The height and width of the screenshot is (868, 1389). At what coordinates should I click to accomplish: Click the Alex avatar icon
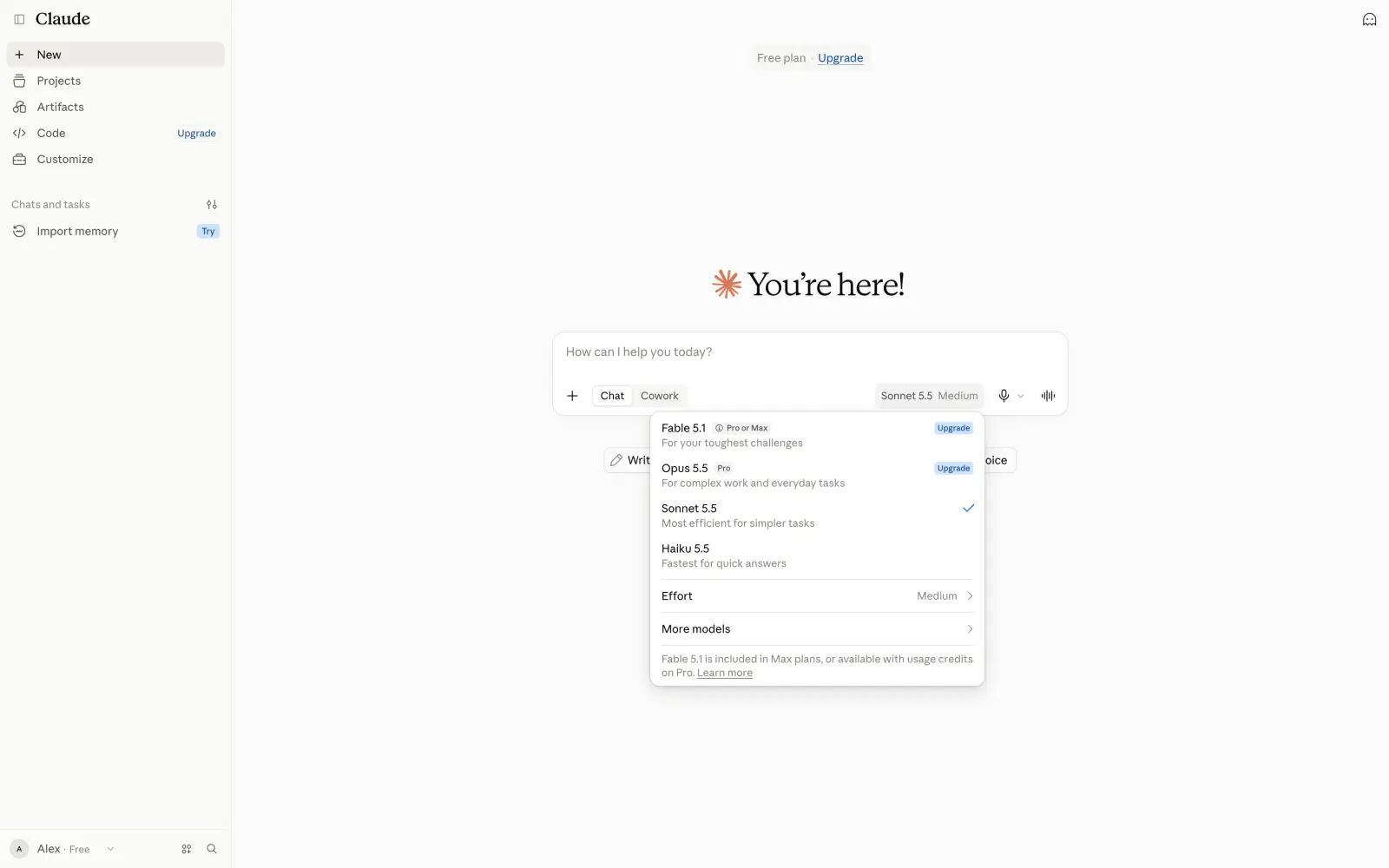point(19,849)
